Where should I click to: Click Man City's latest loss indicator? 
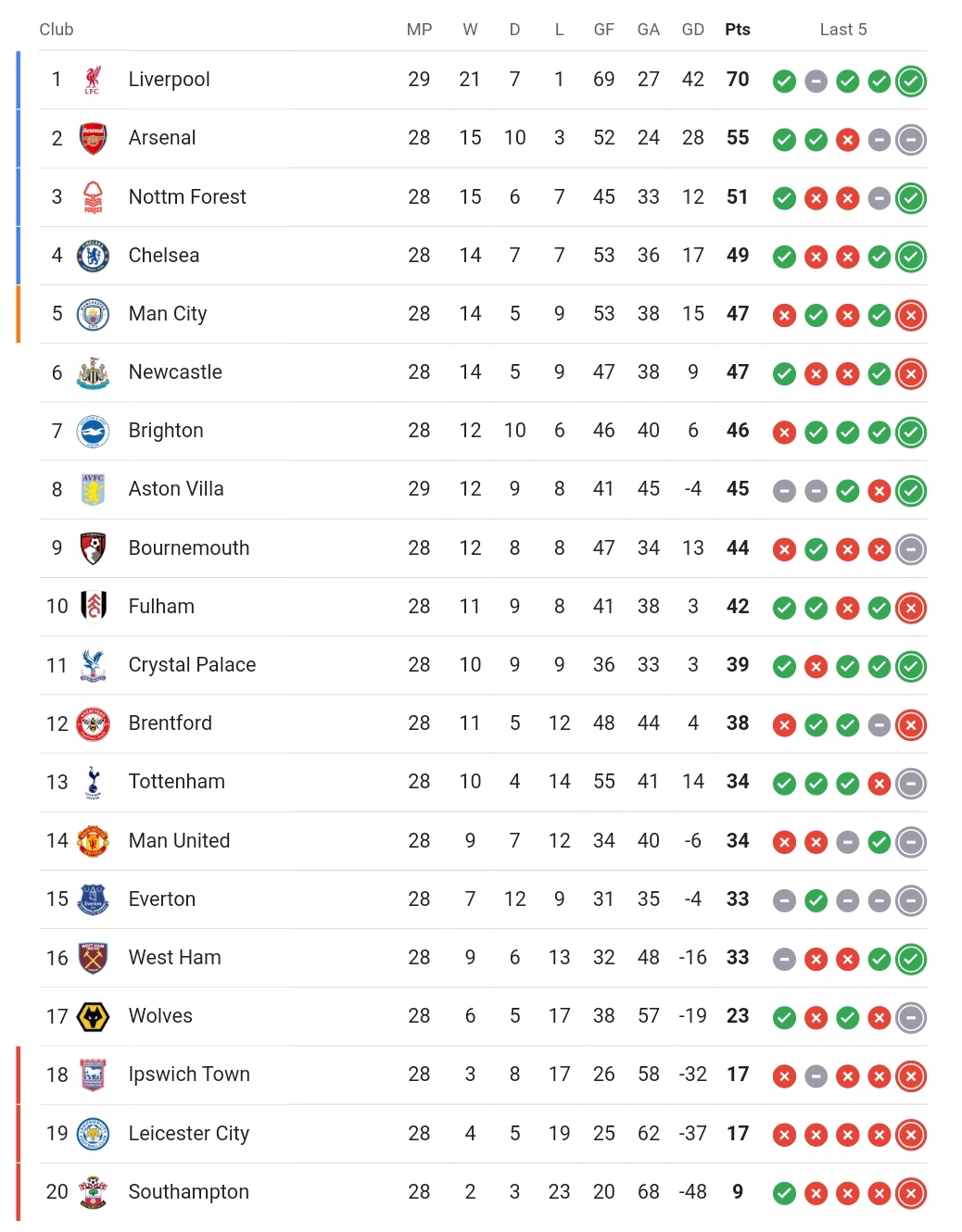[x=911, y=315]
